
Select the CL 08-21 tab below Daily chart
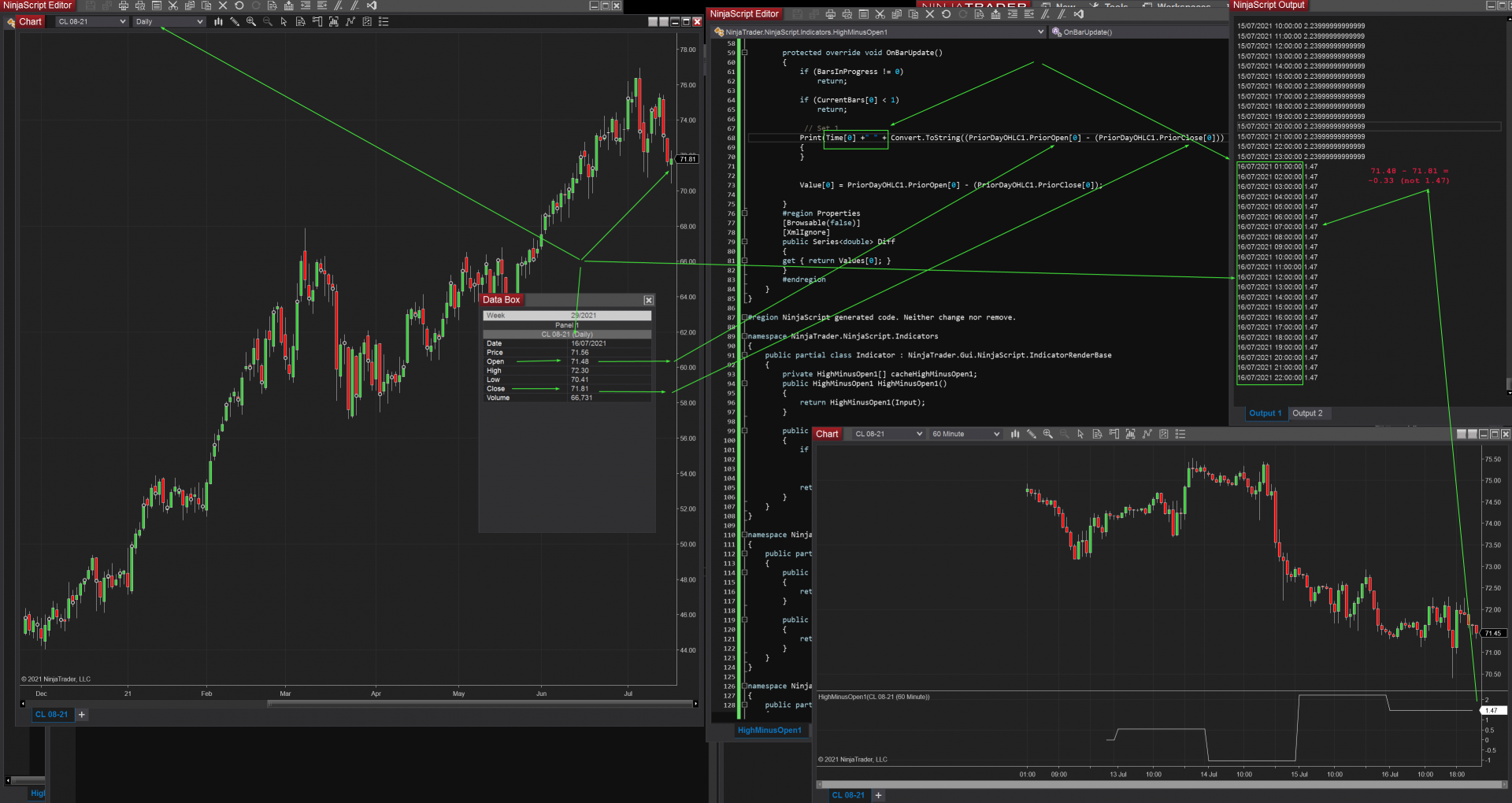[52, 715]
